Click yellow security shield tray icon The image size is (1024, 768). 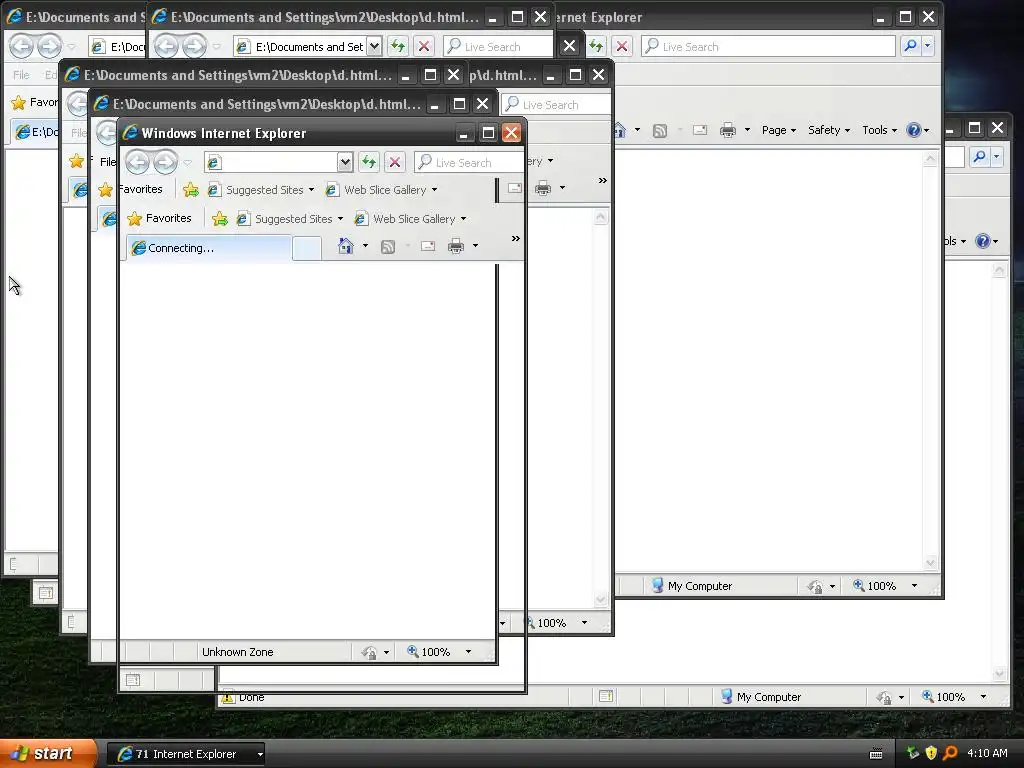931,753
